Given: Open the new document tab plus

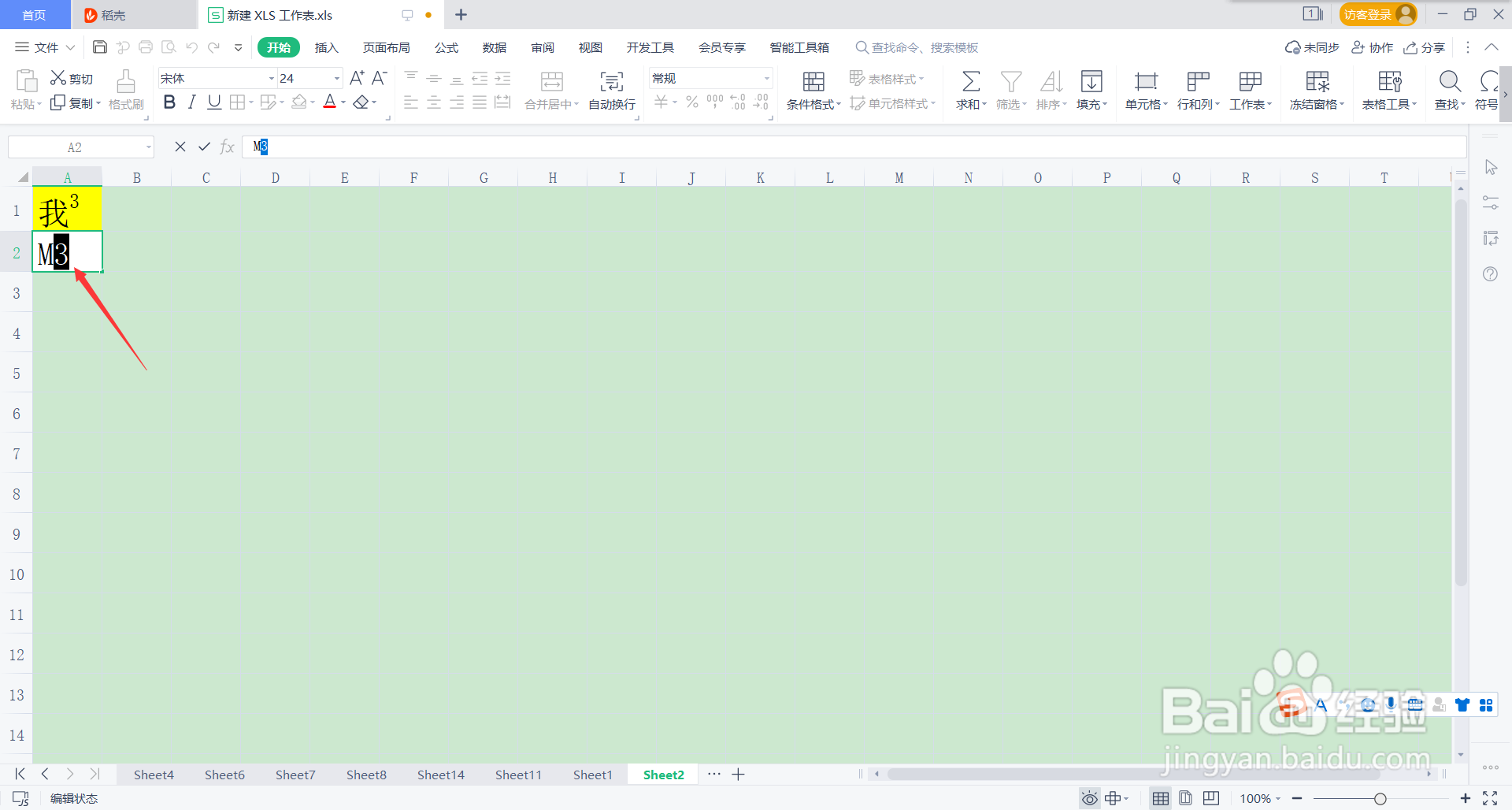Looking at the screenshot, I should coord(461,14).
